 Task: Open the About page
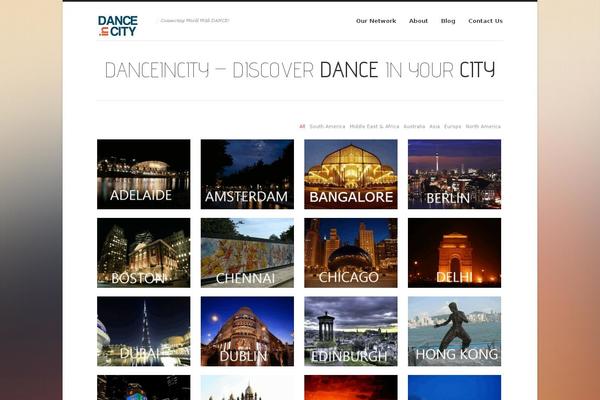pos(418,21)
